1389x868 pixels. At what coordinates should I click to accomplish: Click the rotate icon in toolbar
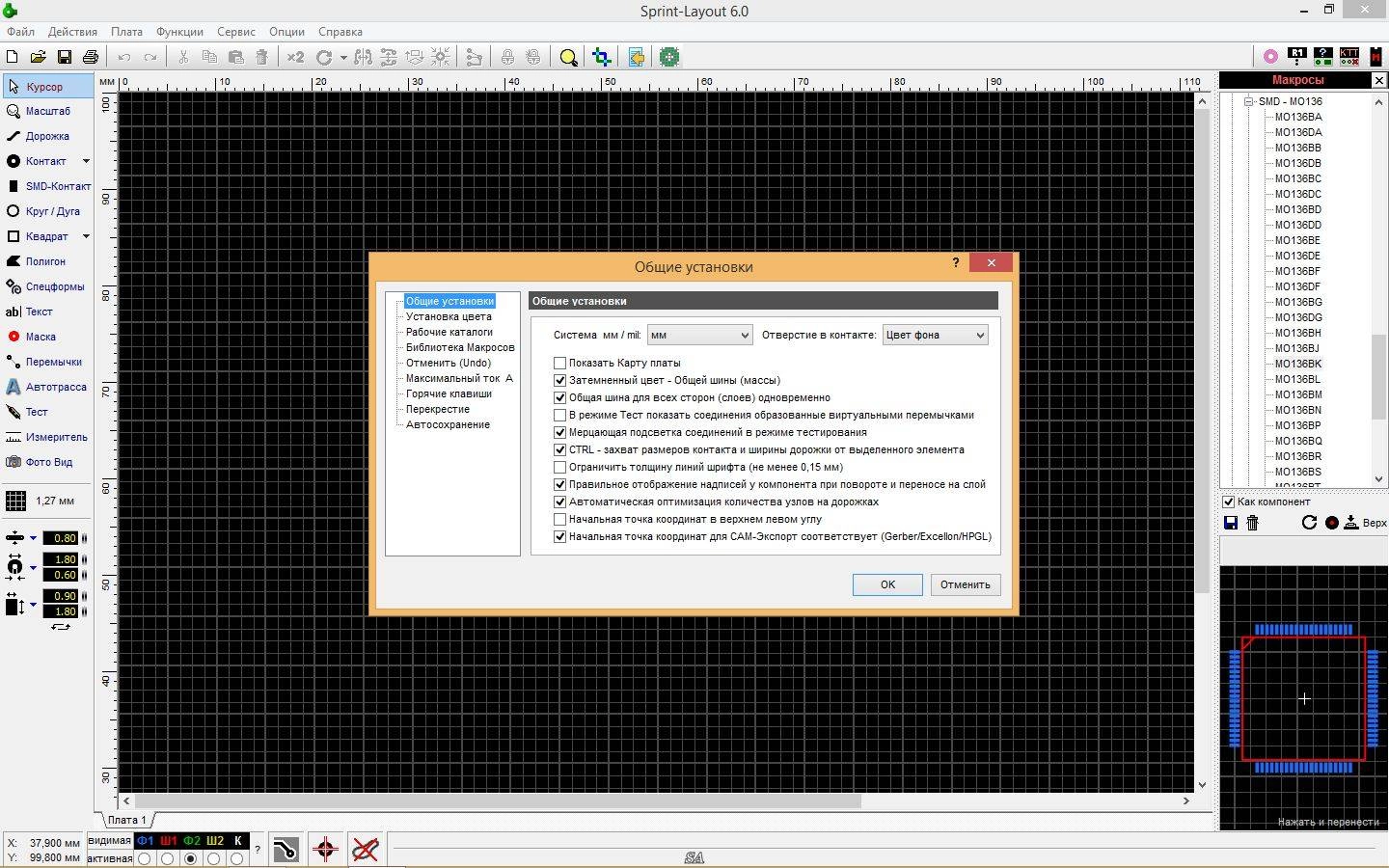(324, 57)
